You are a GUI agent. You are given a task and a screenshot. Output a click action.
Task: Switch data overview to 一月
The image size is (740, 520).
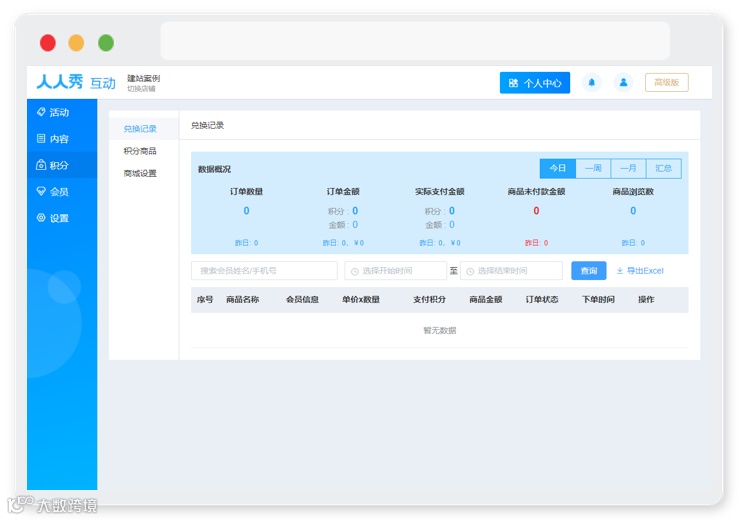click(x=628, y=168)
